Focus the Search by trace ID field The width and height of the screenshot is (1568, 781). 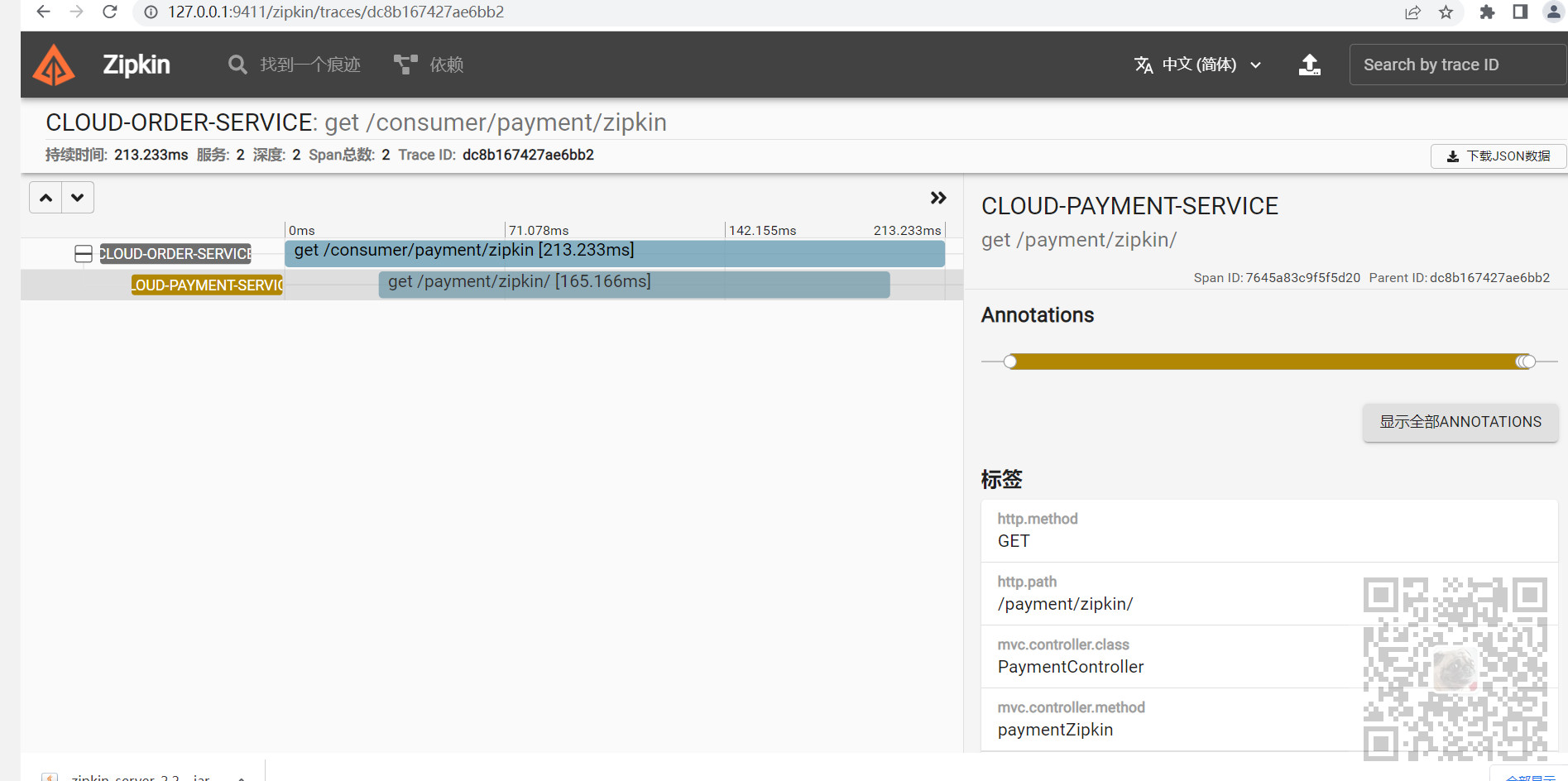tap(1458, 65)
